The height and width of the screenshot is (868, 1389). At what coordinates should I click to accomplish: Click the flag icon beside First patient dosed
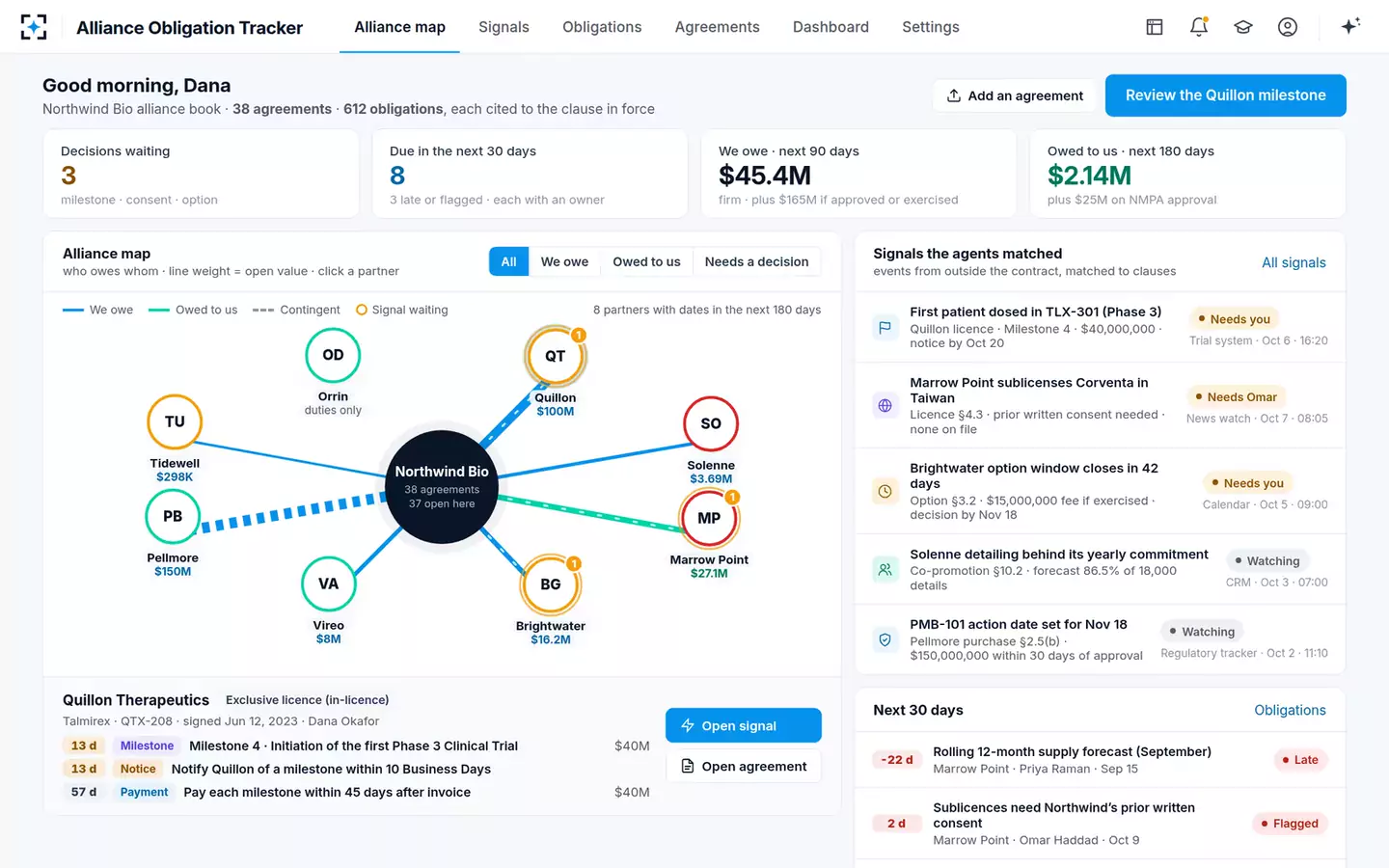[885, 327]
